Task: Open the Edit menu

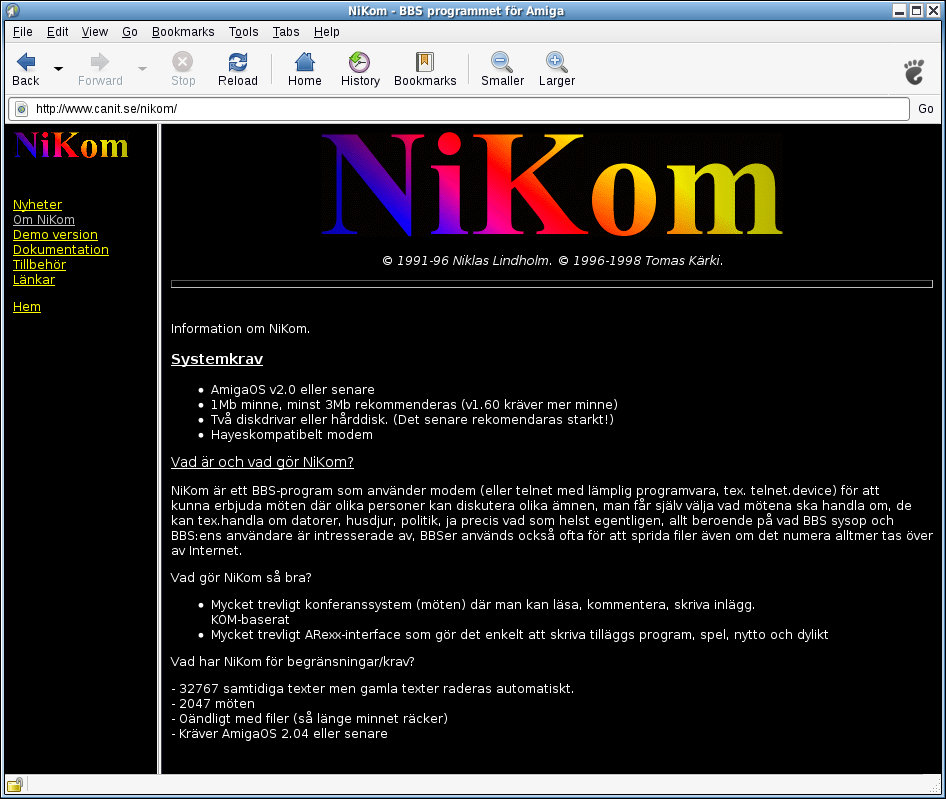Action: click(x=57, y=32)
